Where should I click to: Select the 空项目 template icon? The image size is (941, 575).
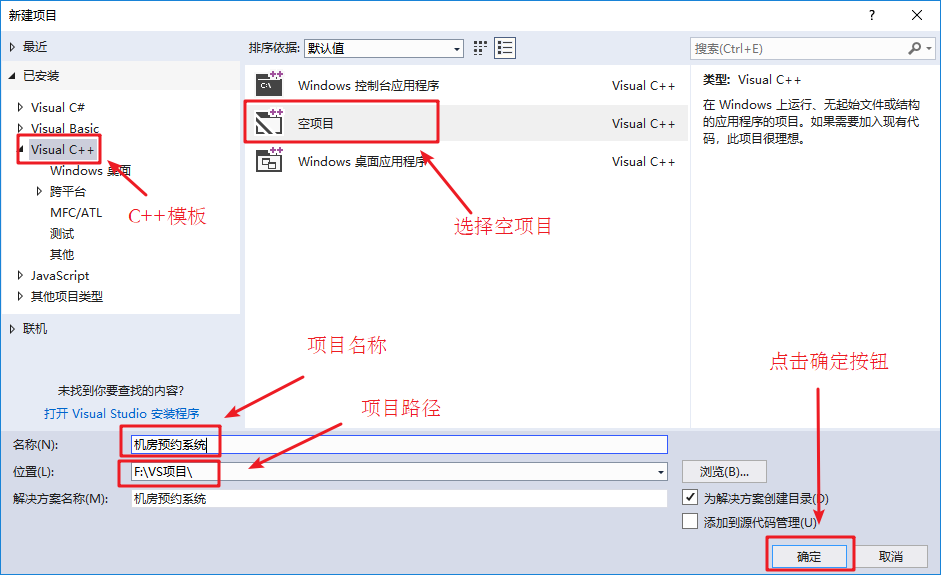pos(270,123)
